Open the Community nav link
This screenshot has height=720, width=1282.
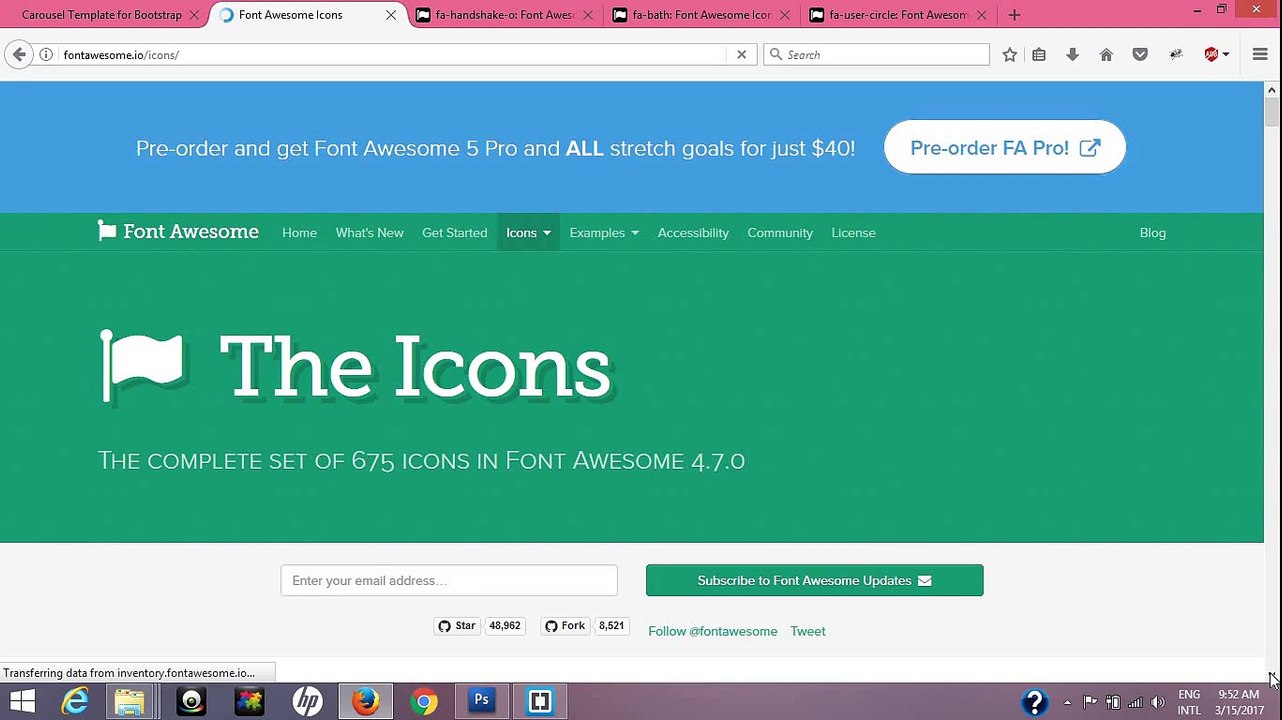click(780, 233)
